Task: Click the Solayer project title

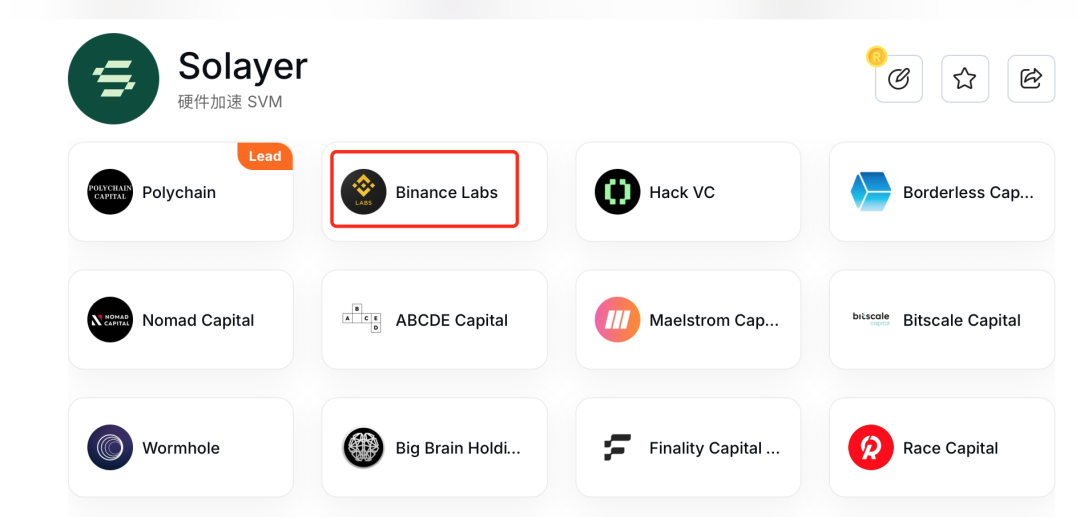Action: [243, 66]
